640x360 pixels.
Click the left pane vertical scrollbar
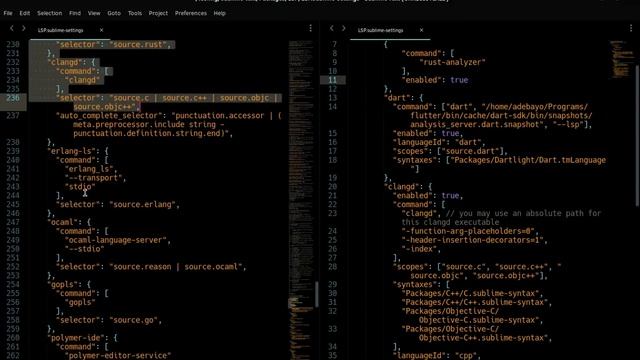317,294
